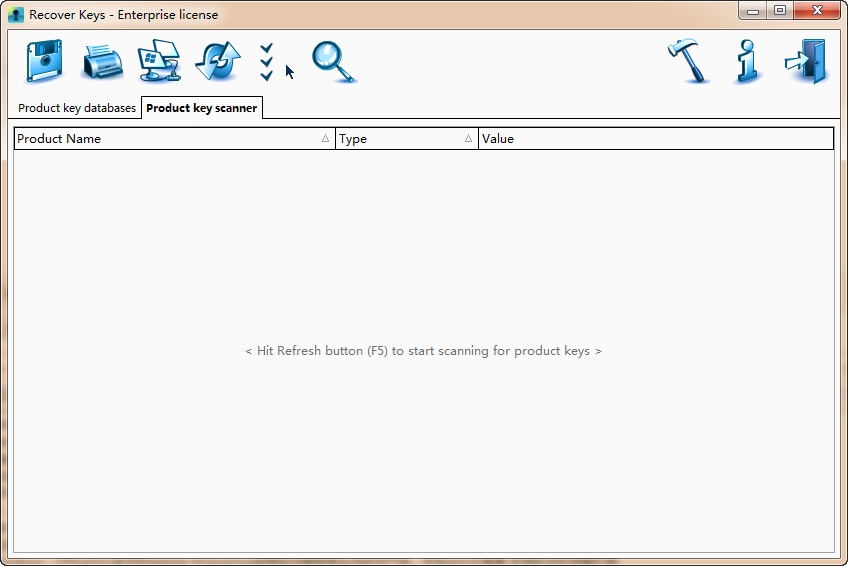Click the scan another computer icon

point(160,61)
